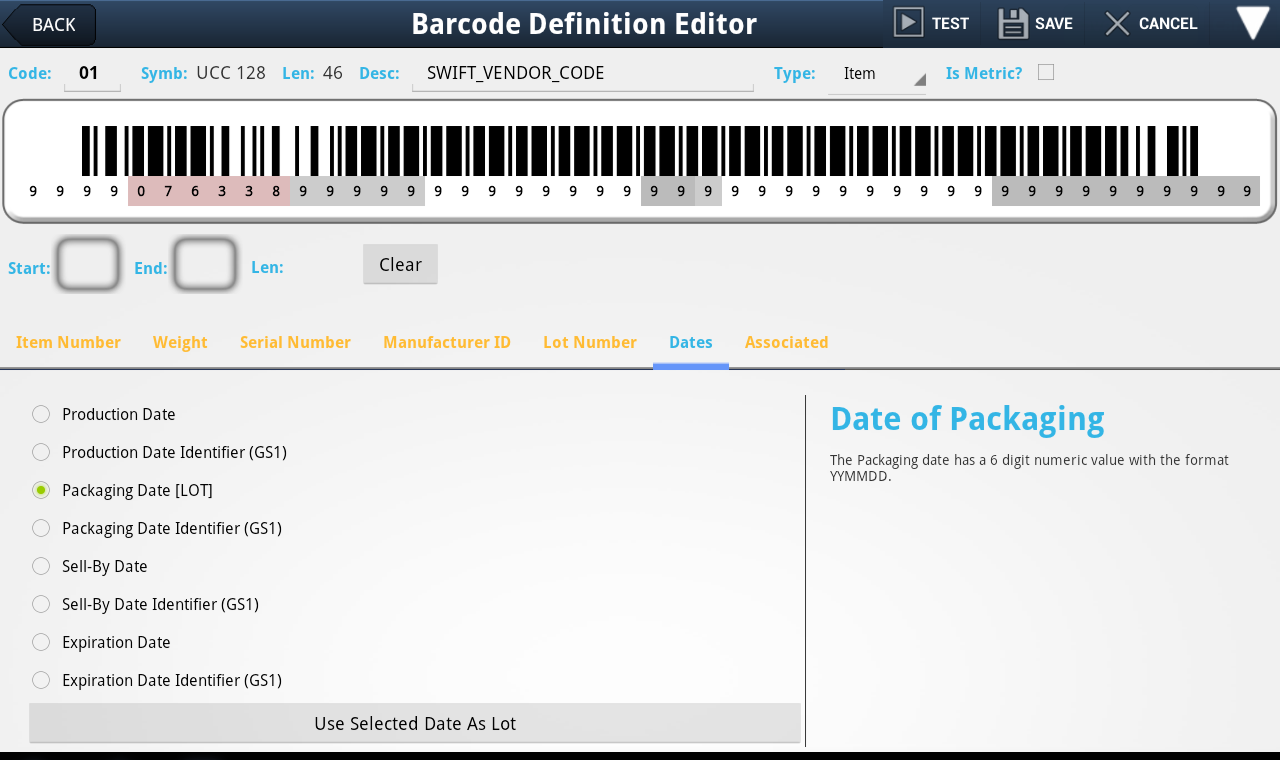This screenshot has width=1280, height=760.
Task: Check the Is Metric? checkbox
Action: tap(1046, 72)
